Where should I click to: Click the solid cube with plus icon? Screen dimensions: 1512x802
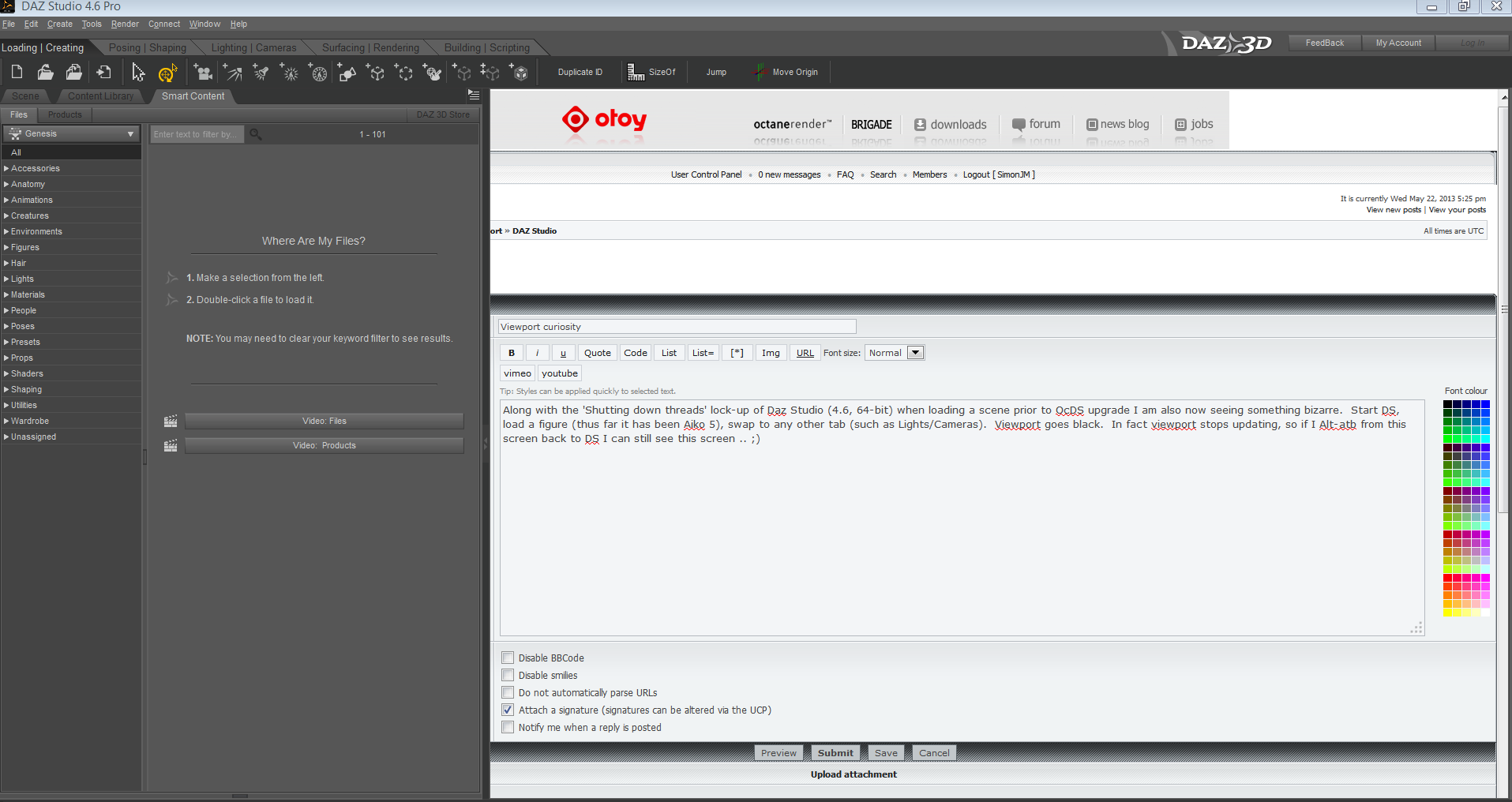pos(520,73)
